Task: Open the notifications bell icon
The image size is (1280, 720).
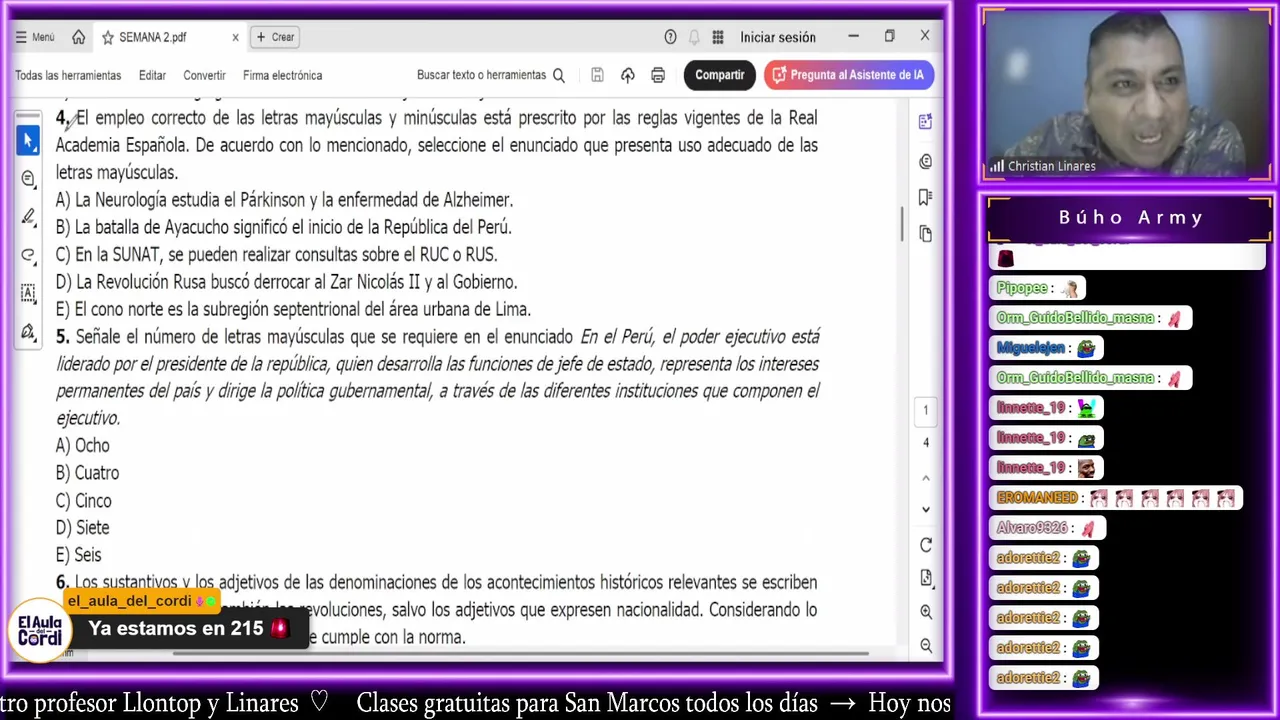Action: click(694, 37)
